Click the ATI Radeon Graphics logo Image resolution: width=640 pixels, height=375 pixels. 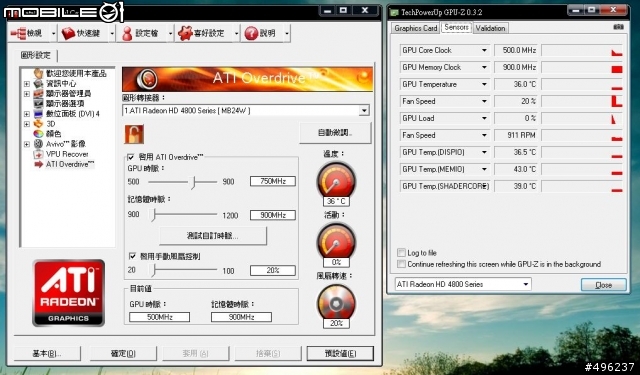[x=69, y=293]
